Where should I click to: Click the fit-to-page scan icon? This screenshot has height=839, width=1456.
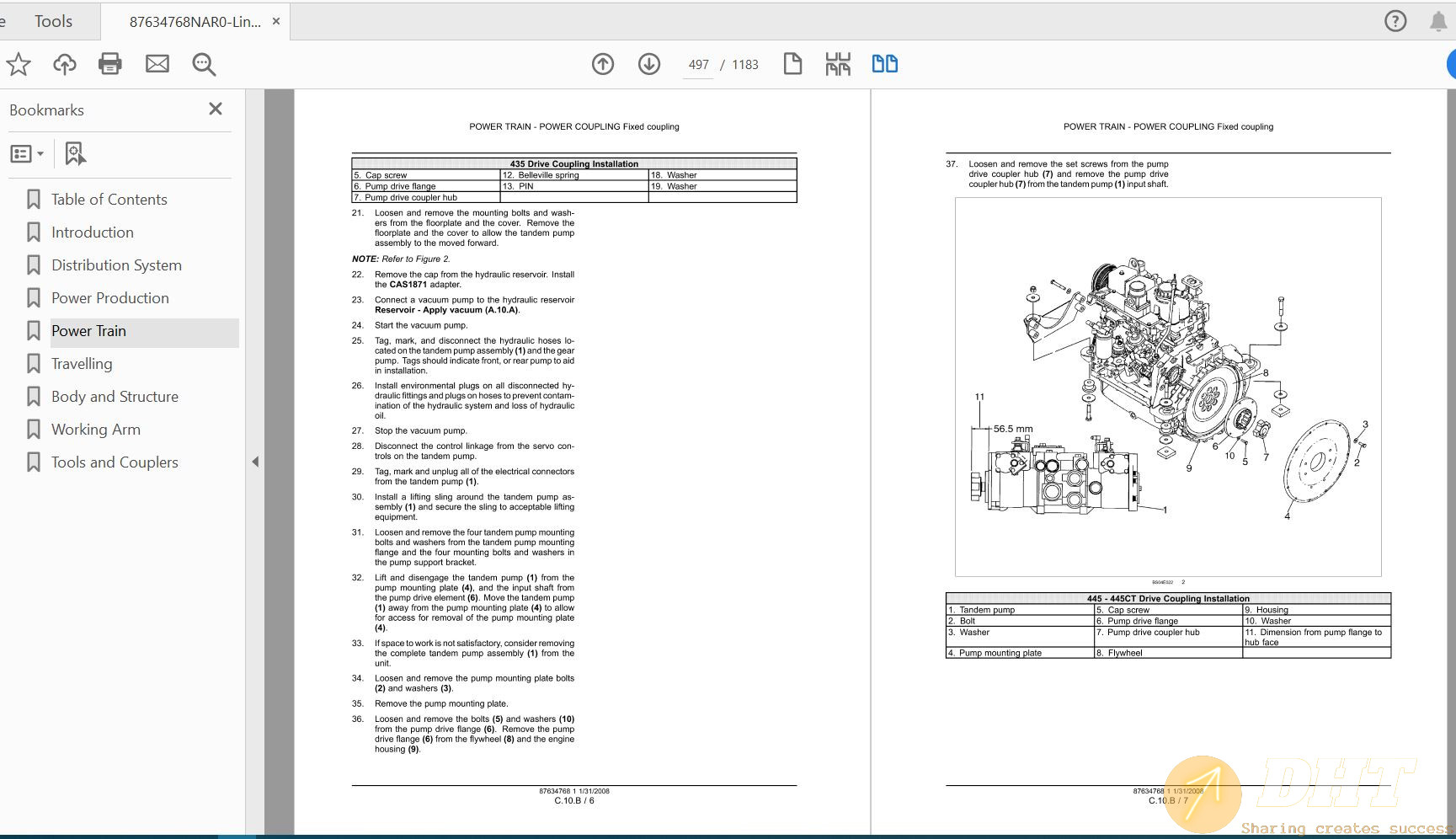click(x=838, y=64)
